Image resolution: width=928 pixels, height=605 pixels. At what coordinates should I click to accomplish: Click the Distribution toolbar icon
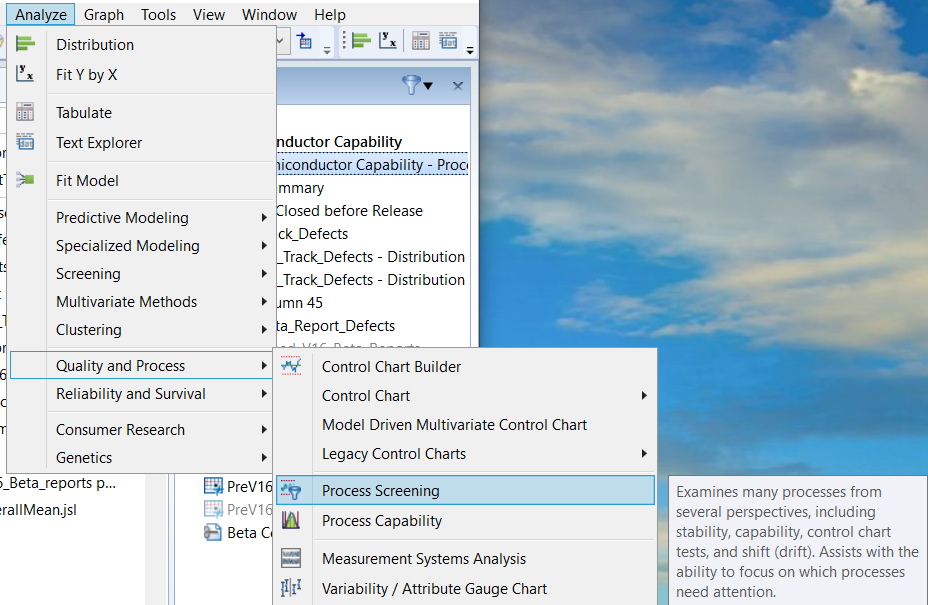point(361,40)
